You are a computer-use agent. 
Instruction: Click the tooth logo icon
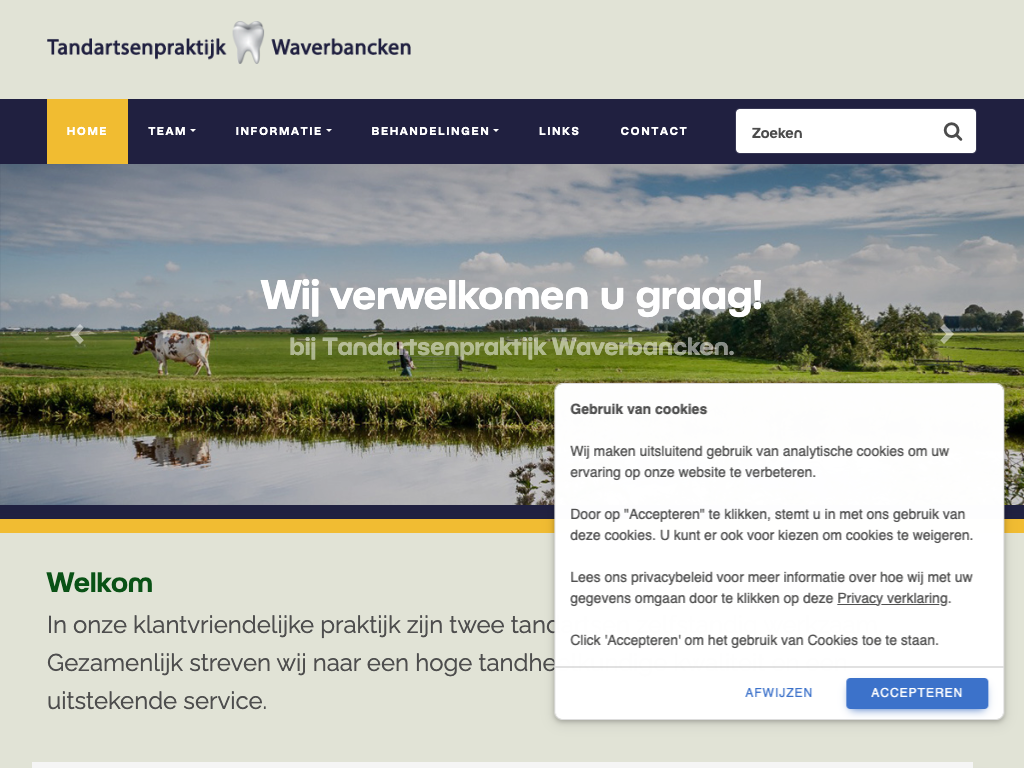pos(248,43)
